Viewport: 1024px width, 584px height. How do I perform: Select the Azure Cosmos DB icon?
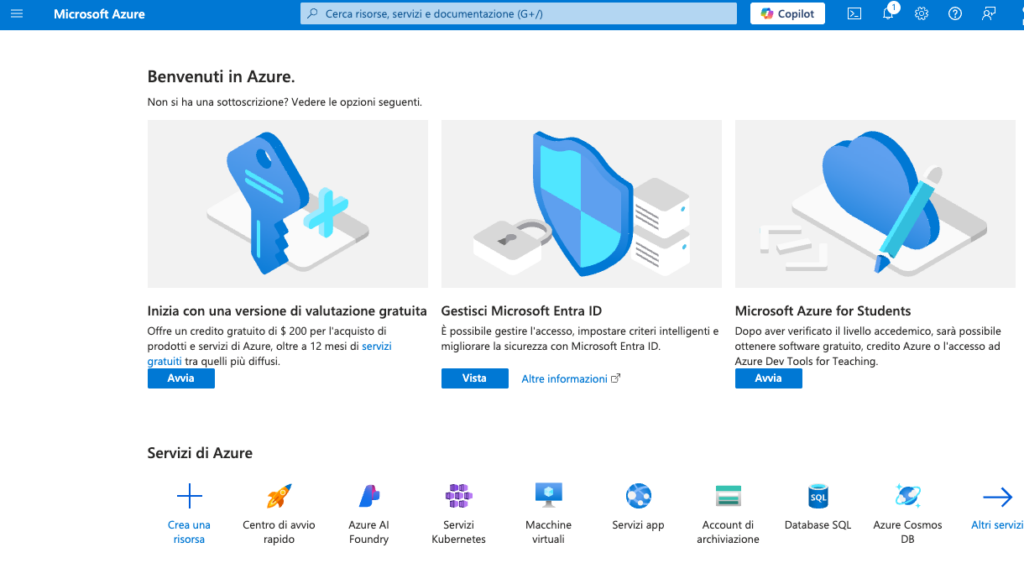pyautogui.click(x=906, y=497)
